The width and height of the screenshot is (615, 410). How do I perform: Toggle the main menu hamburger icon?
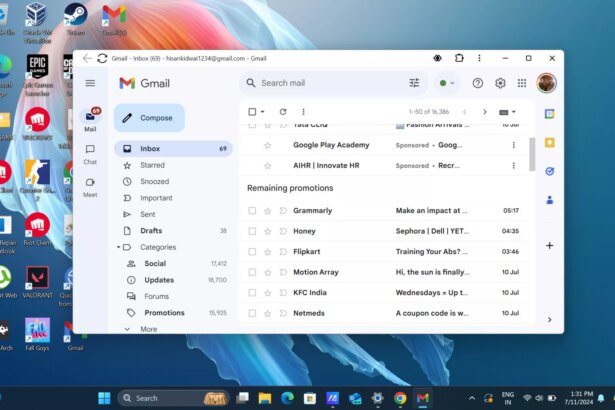click(90, 83)
